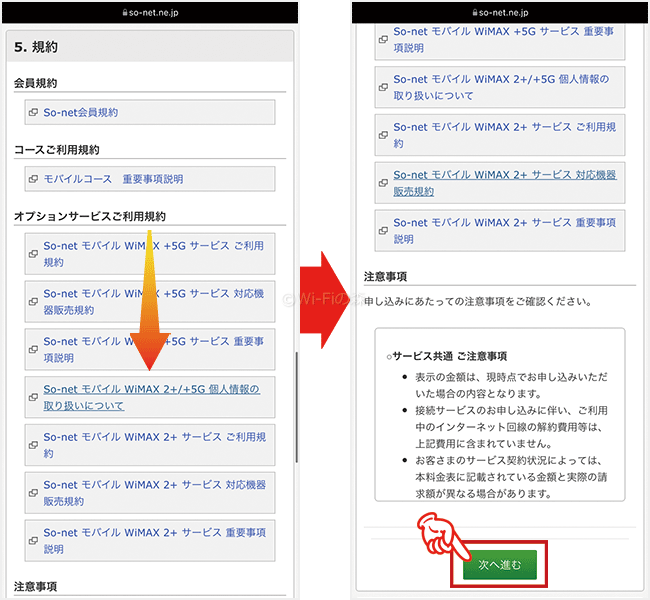
Task: Click the 注意事項 heading in right screen
Action: click(385, 276)
